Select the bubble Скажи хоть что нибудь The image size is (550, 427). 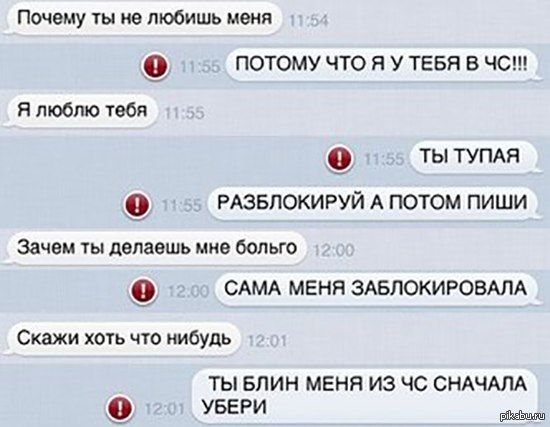(123, 339)
